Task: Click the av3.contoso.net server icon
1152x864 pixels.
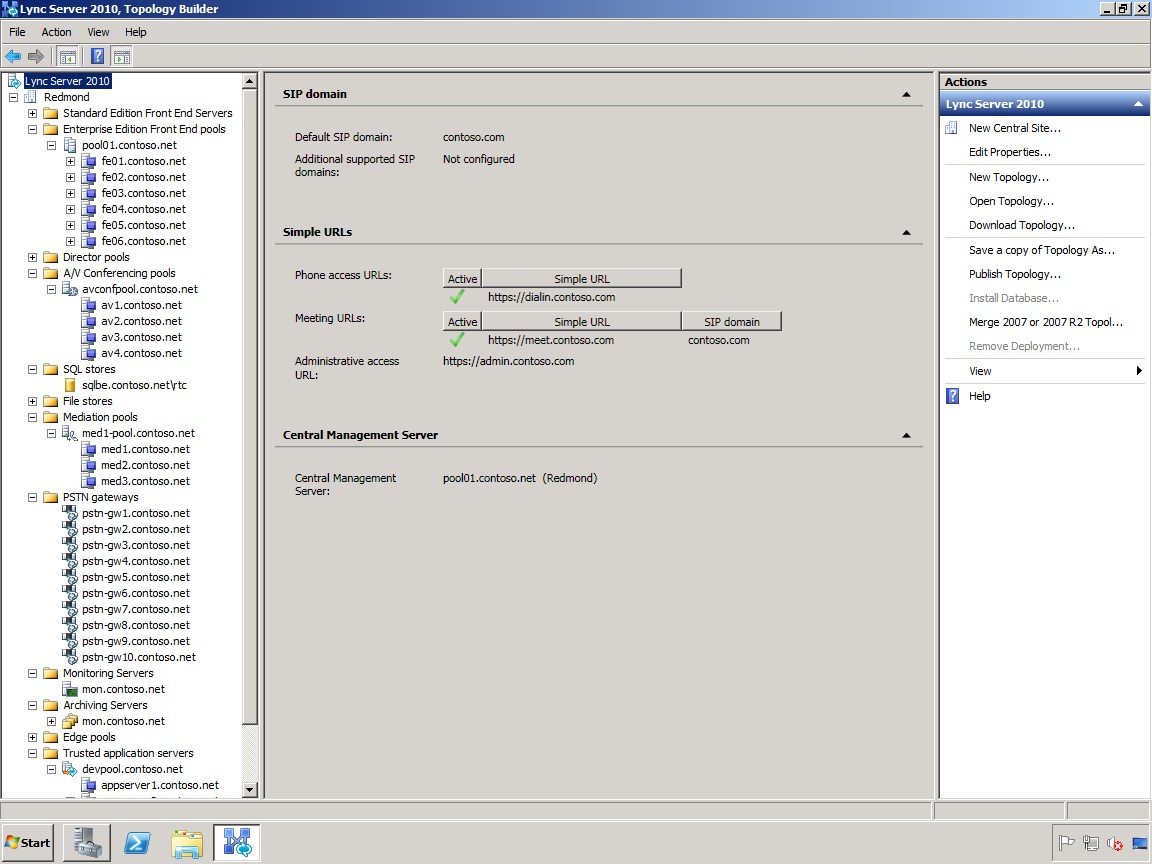Action: pyautogui.click(x=89, y=337)
